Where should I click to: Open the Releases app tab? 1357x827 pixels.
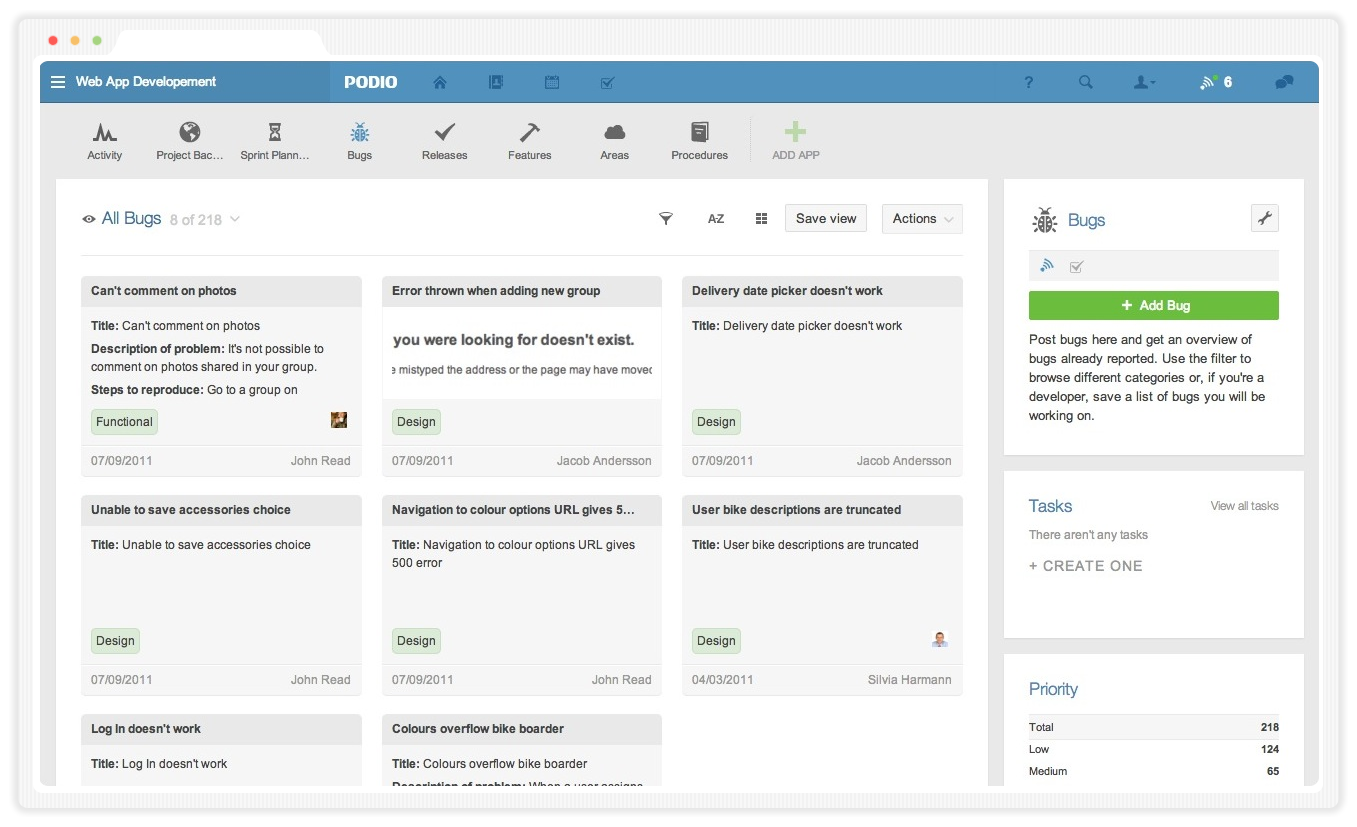pos(444,141)
